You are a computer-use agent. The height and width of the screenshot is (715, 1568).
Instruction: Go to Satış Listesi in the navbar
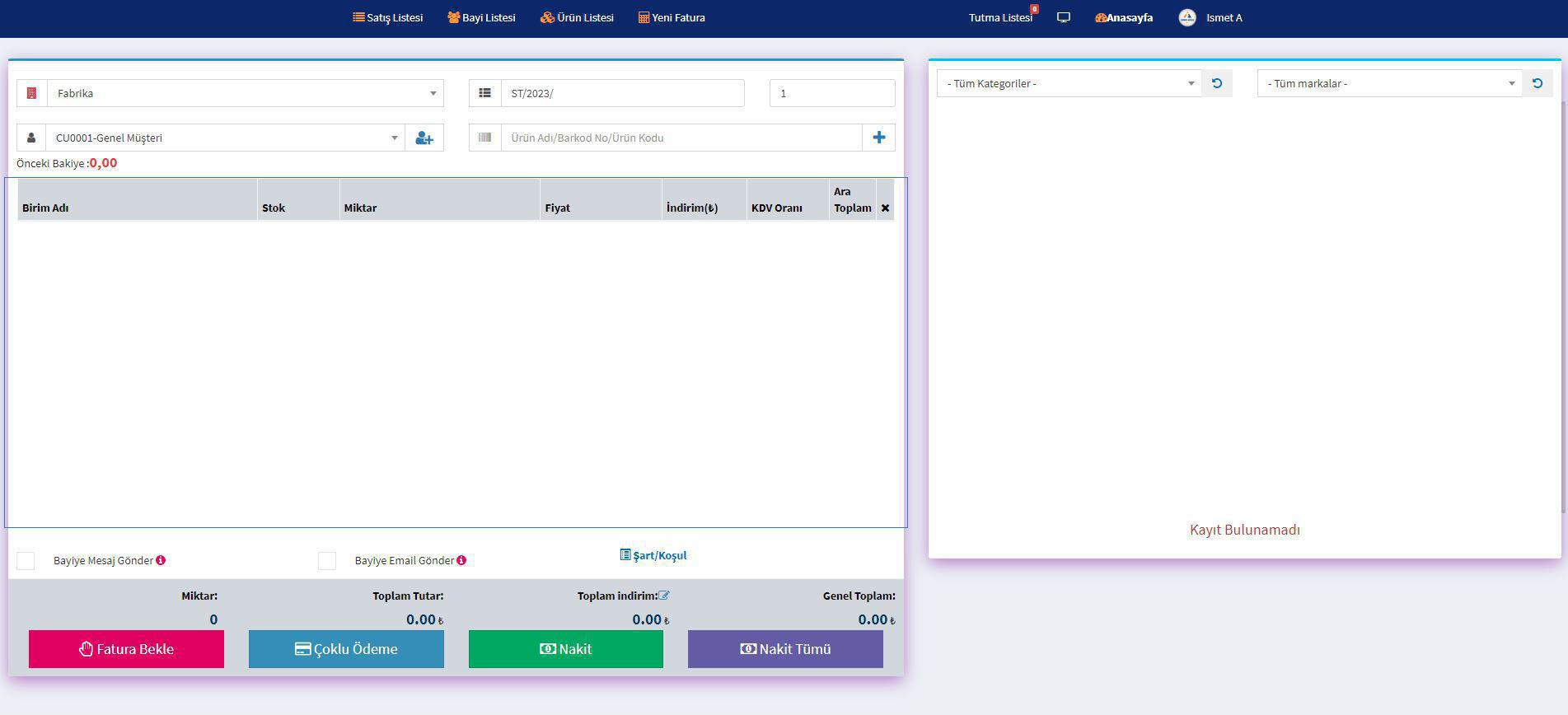(388, 17)
